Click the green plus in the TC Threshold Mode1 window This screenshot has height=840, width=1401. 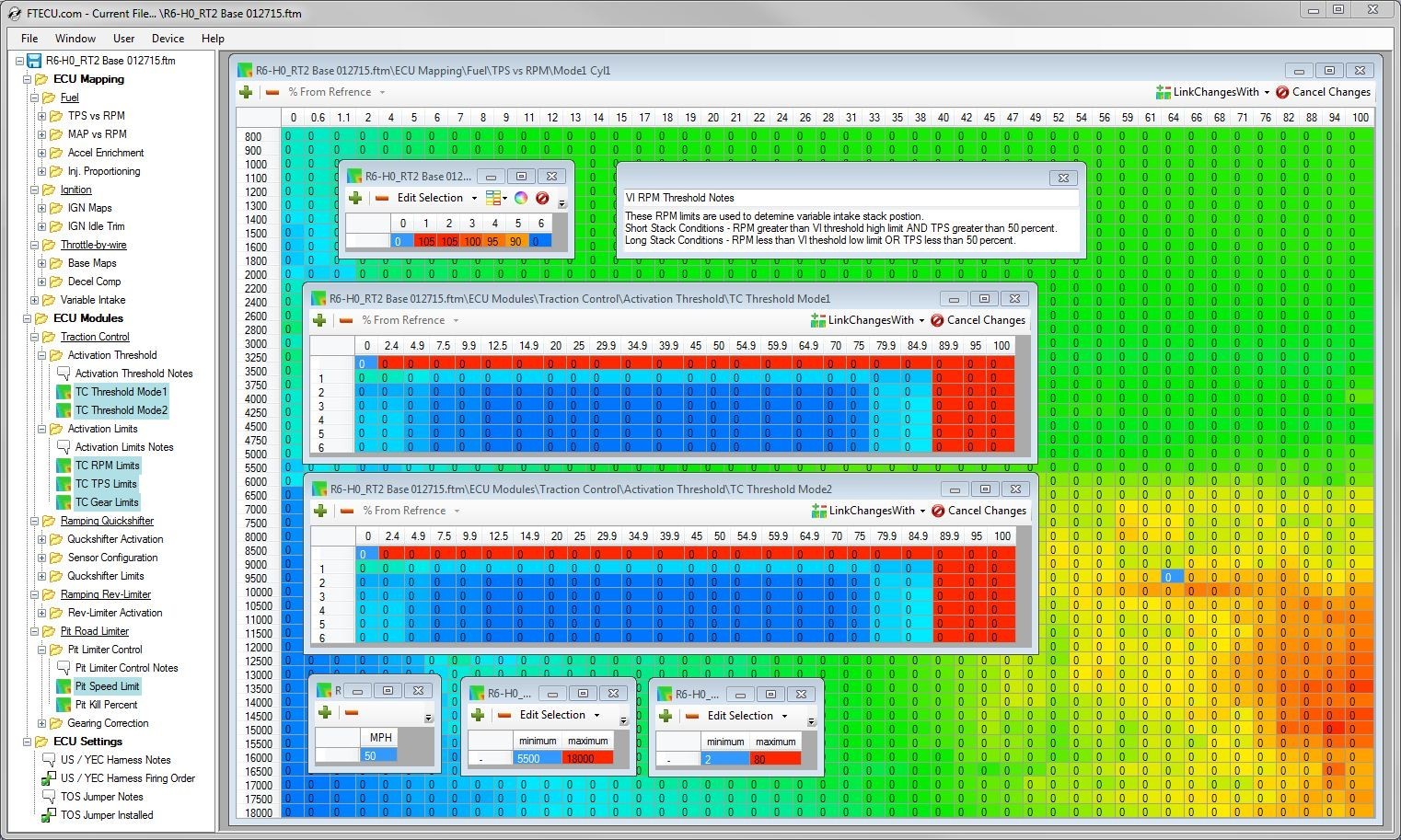[319, 320]
